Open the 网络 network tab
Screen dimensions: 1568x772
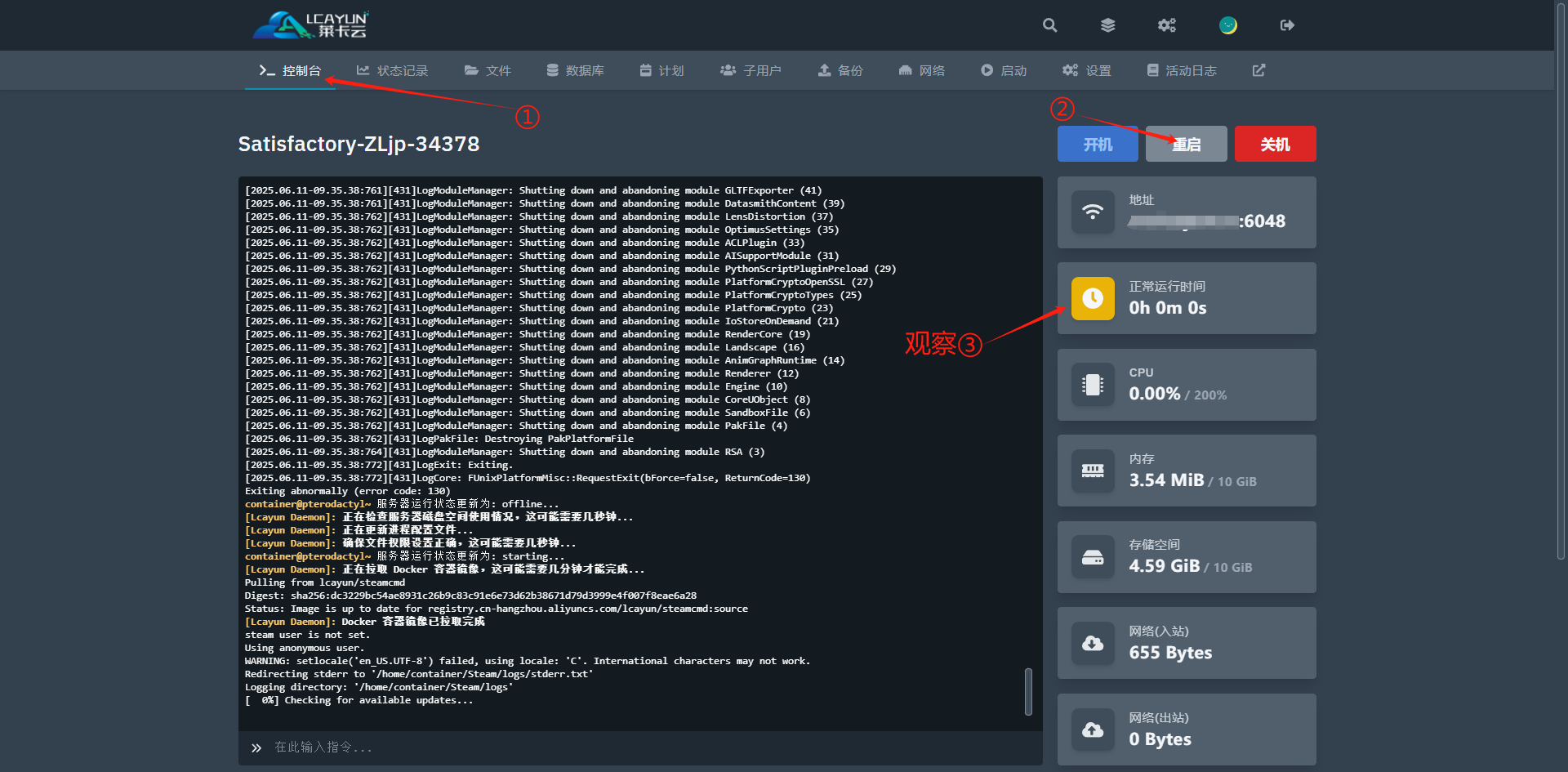(921, 70)
